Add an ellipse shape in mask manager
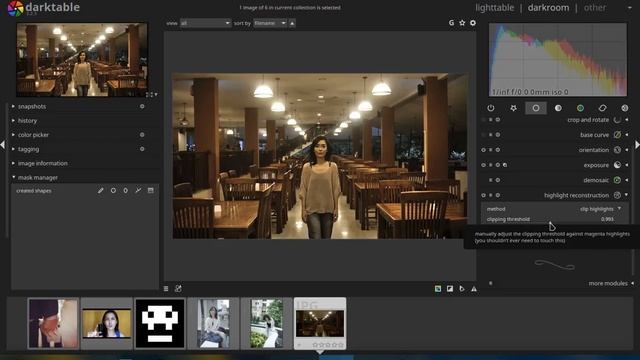Image resolution: width=640 pixels, height=360 pixels. point(125,191)
